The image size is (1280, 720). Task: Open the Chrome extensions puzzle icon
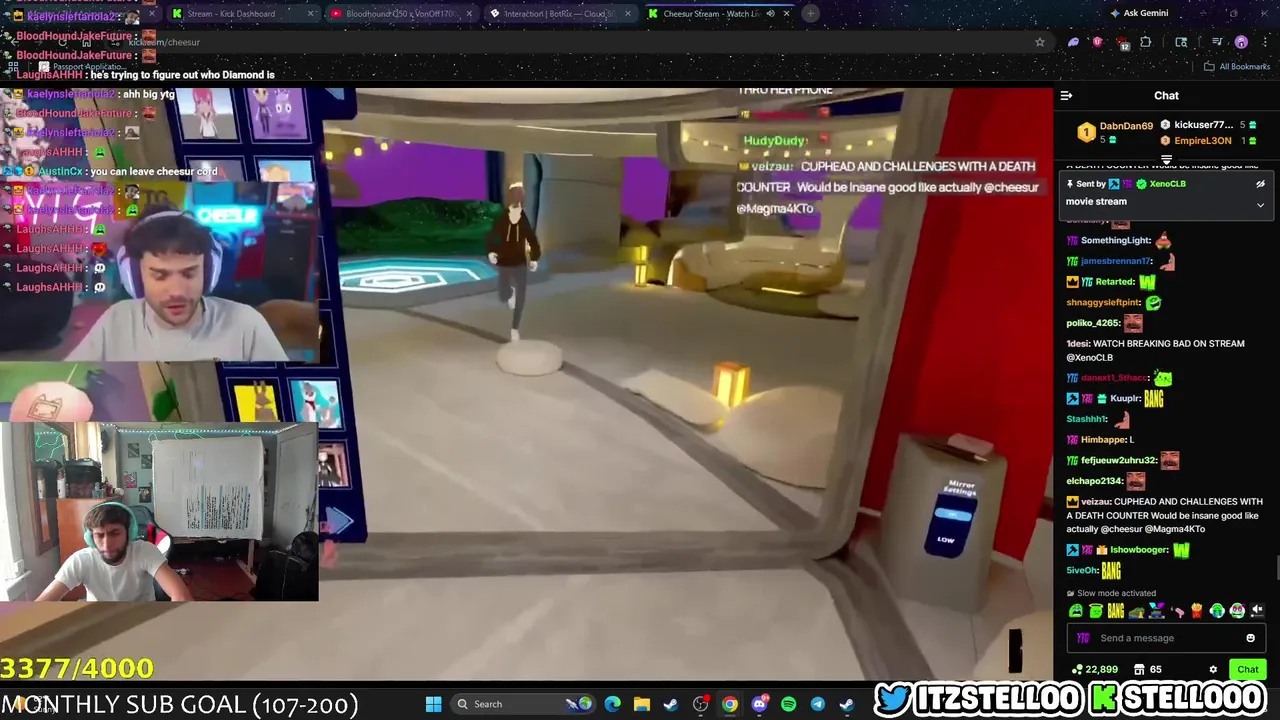pos(1146,42)
